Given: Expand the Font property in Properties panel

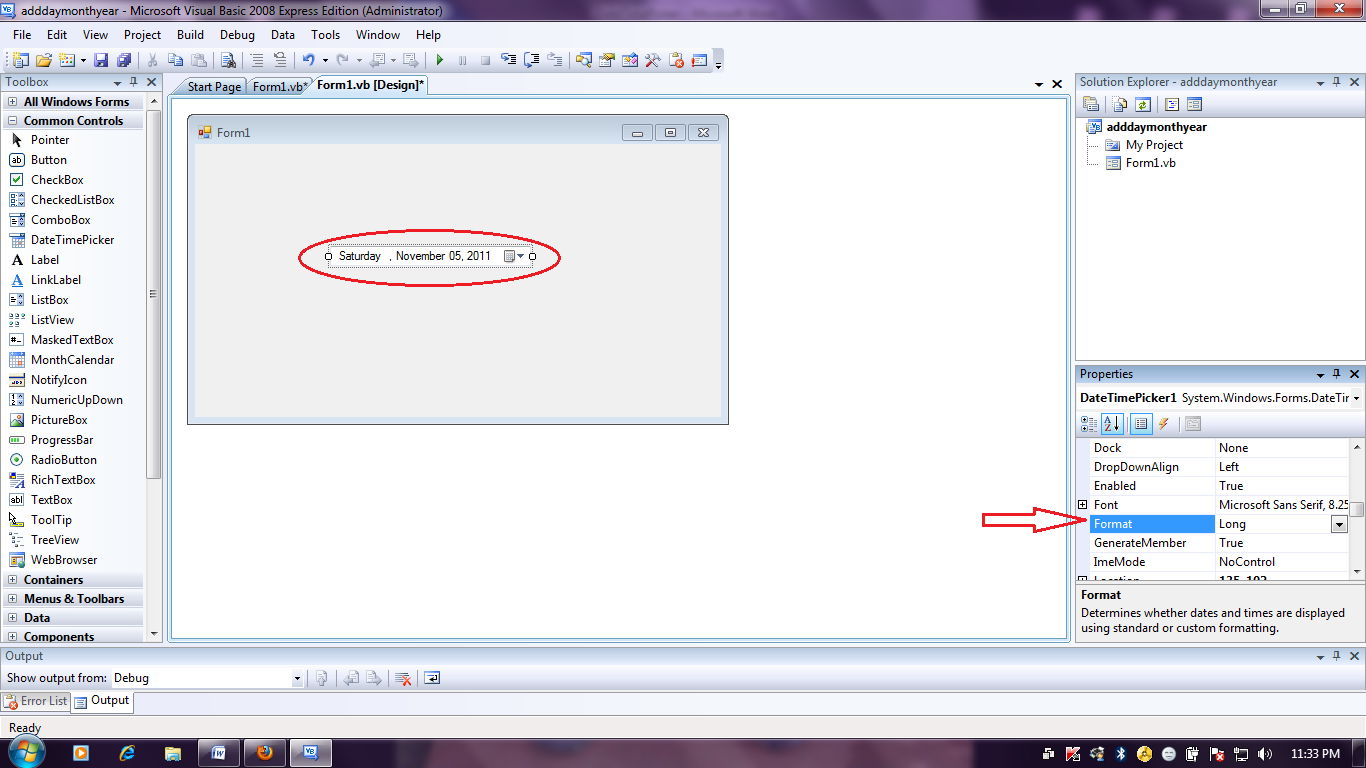Looking at the screenshot, I should [1085, 504].
